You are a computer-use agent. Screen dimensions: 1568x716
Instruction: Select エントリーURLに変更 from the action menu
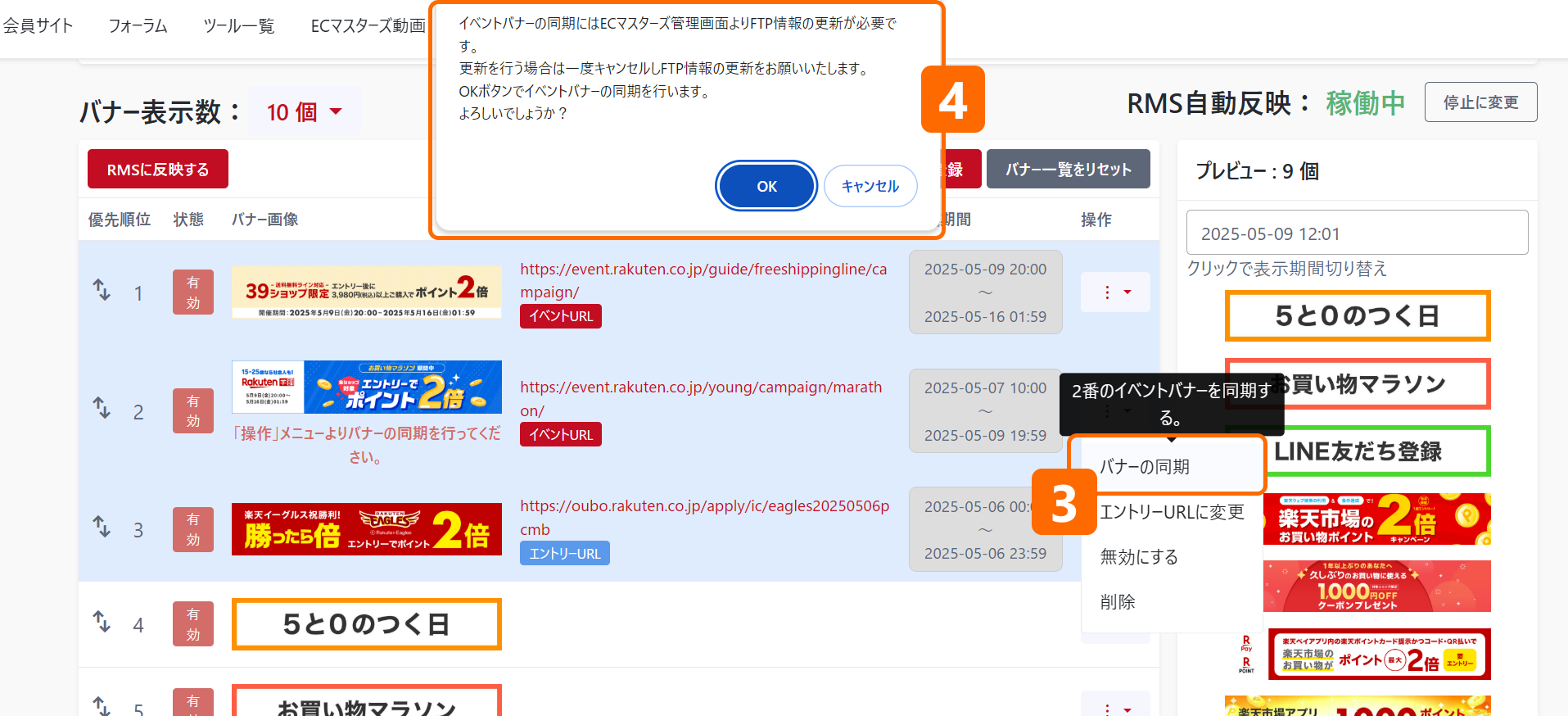pyautogui.click(x=1172, y=512)
